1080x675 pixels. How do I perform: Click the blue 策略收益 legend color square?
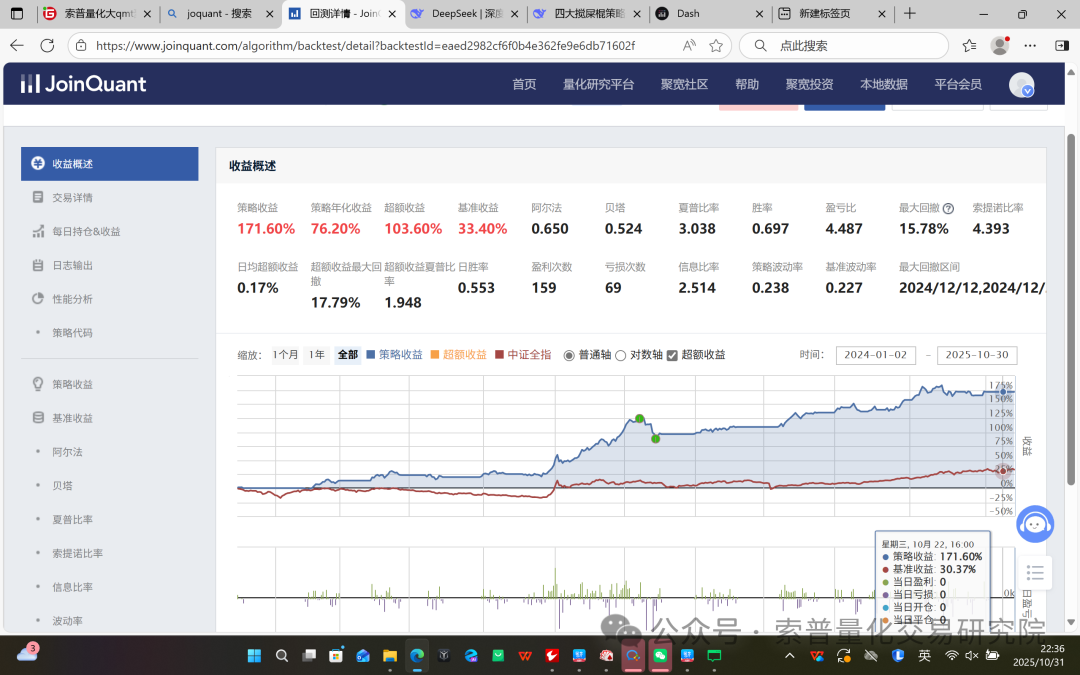pos(372,354)
